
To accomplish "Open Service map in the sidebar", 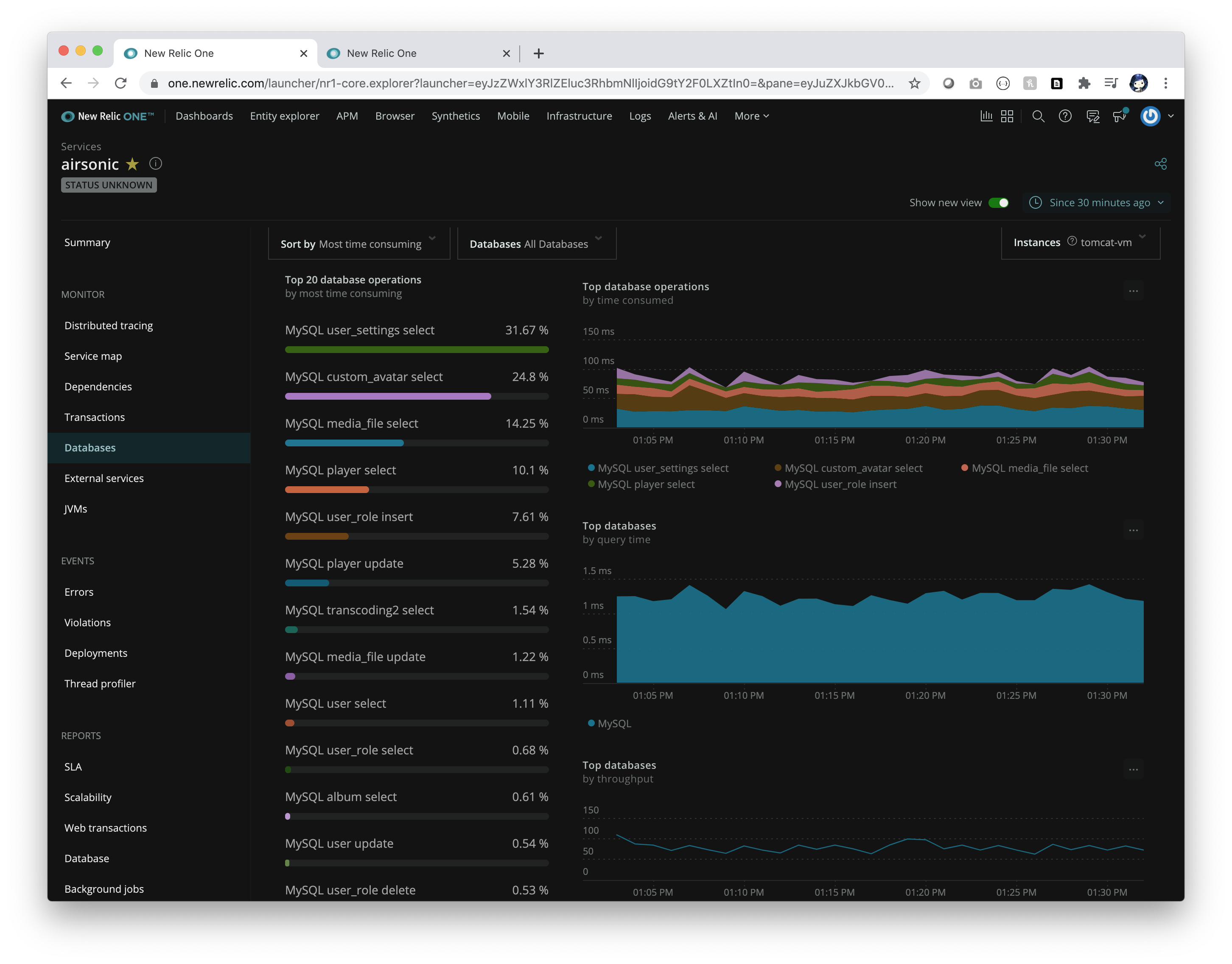I will 93,357.
